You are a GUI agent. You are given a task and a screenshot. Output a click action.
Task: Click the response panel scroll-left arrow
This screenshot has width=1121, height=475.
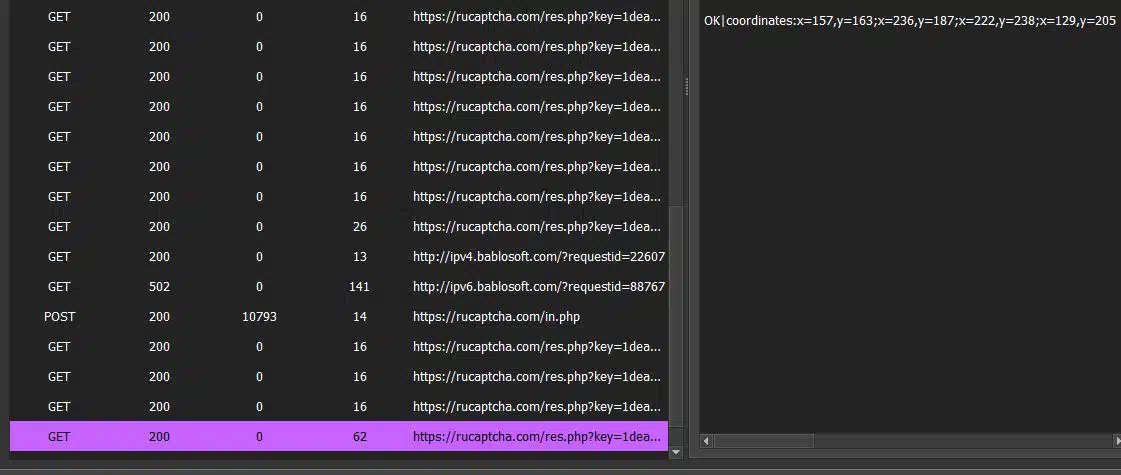pos(706,441)
